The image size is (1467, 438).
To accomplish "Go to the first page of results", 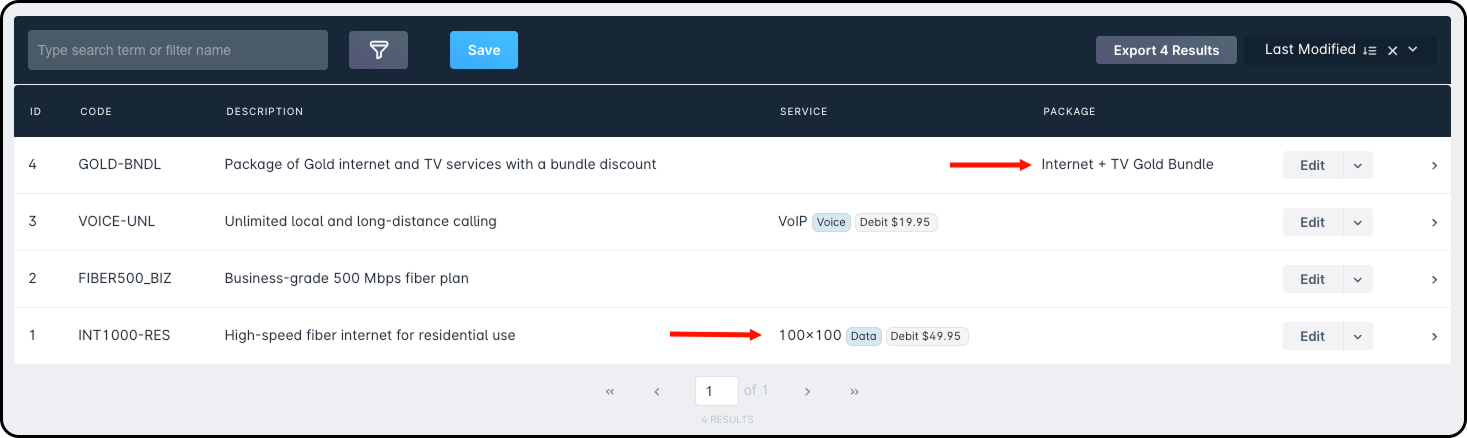I will tap(610, 392).
